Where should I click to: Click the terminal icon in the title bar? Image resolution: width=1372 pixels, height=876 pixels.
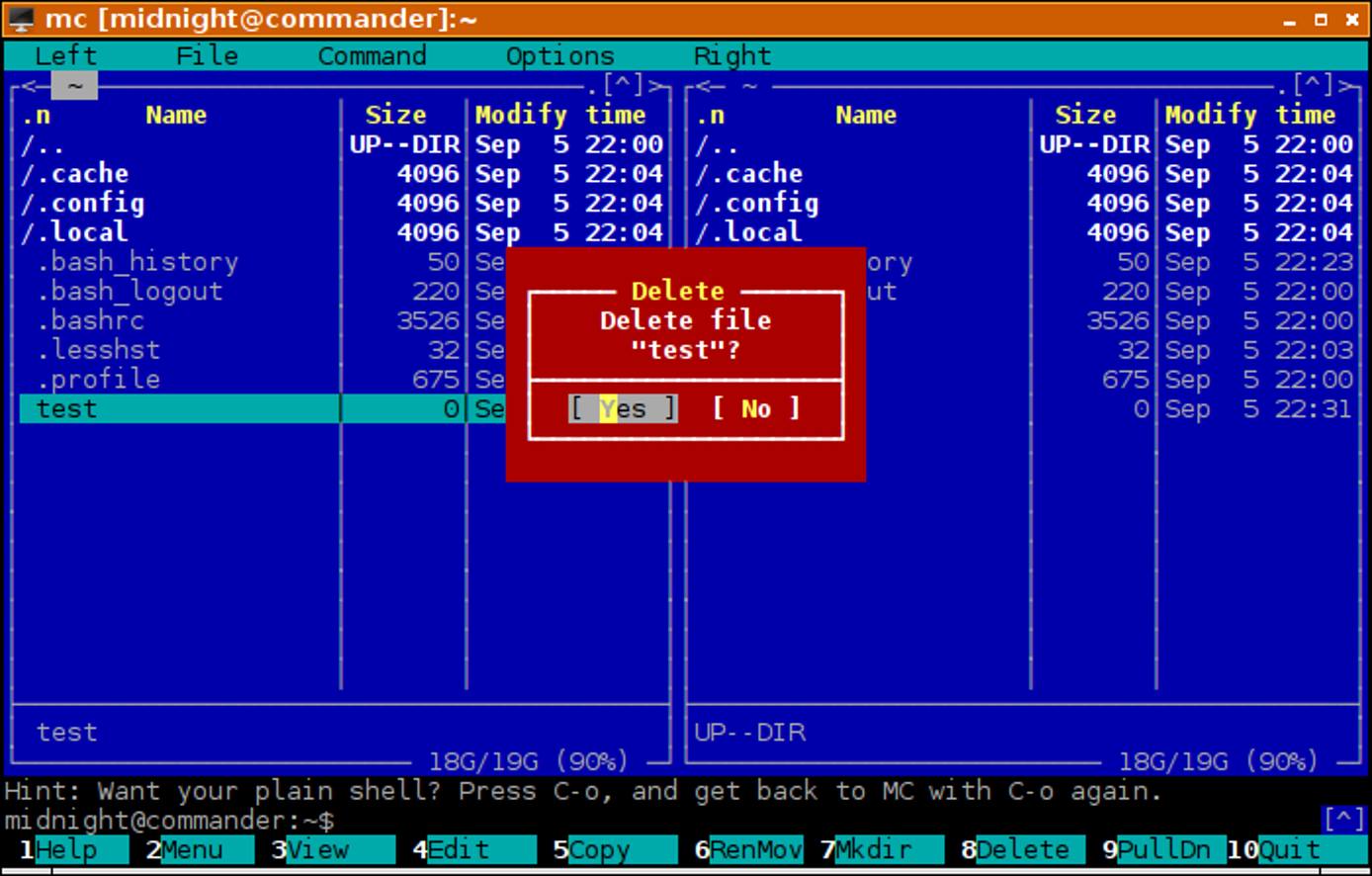coord(20,18)
